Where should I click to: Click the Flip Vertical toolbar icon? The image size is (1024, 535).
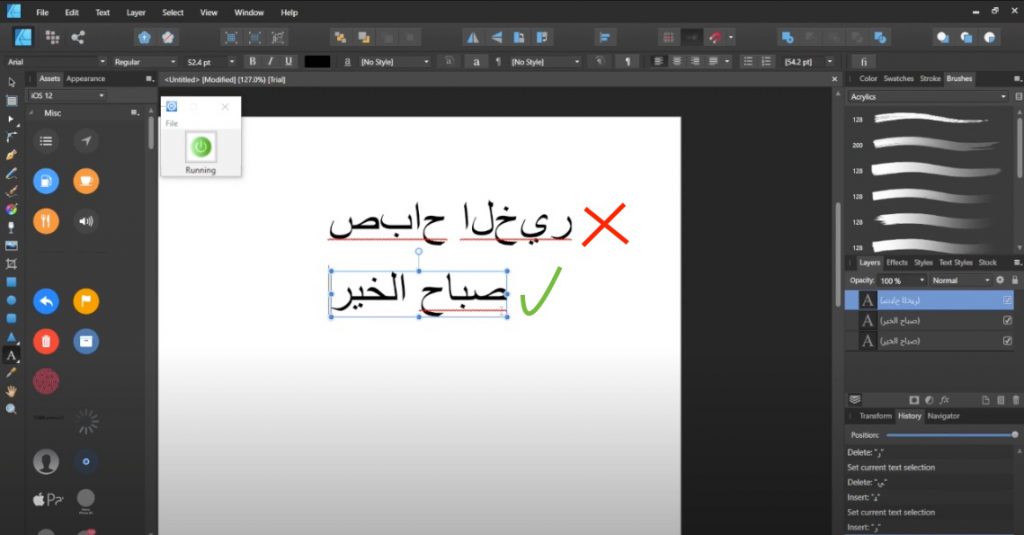(496, 38)
